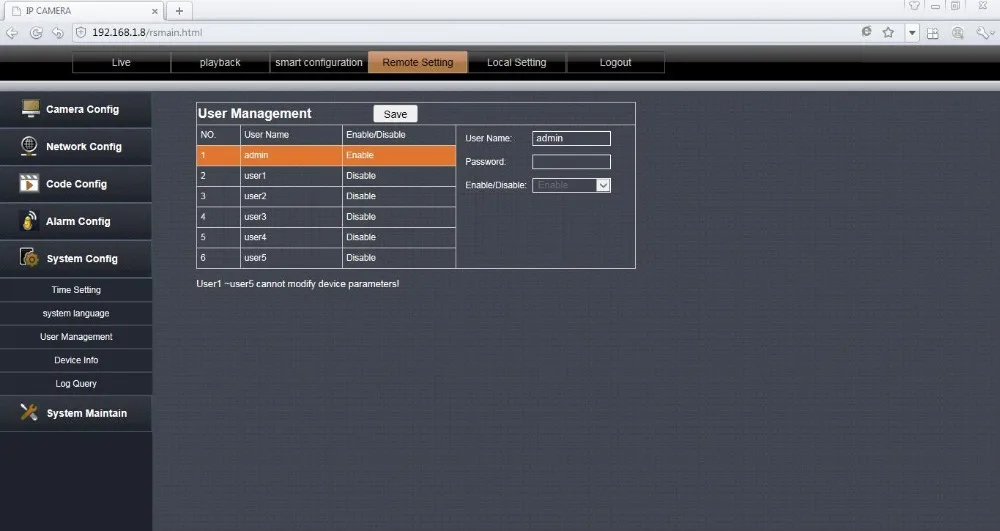Switch to the Live tab

121,62
